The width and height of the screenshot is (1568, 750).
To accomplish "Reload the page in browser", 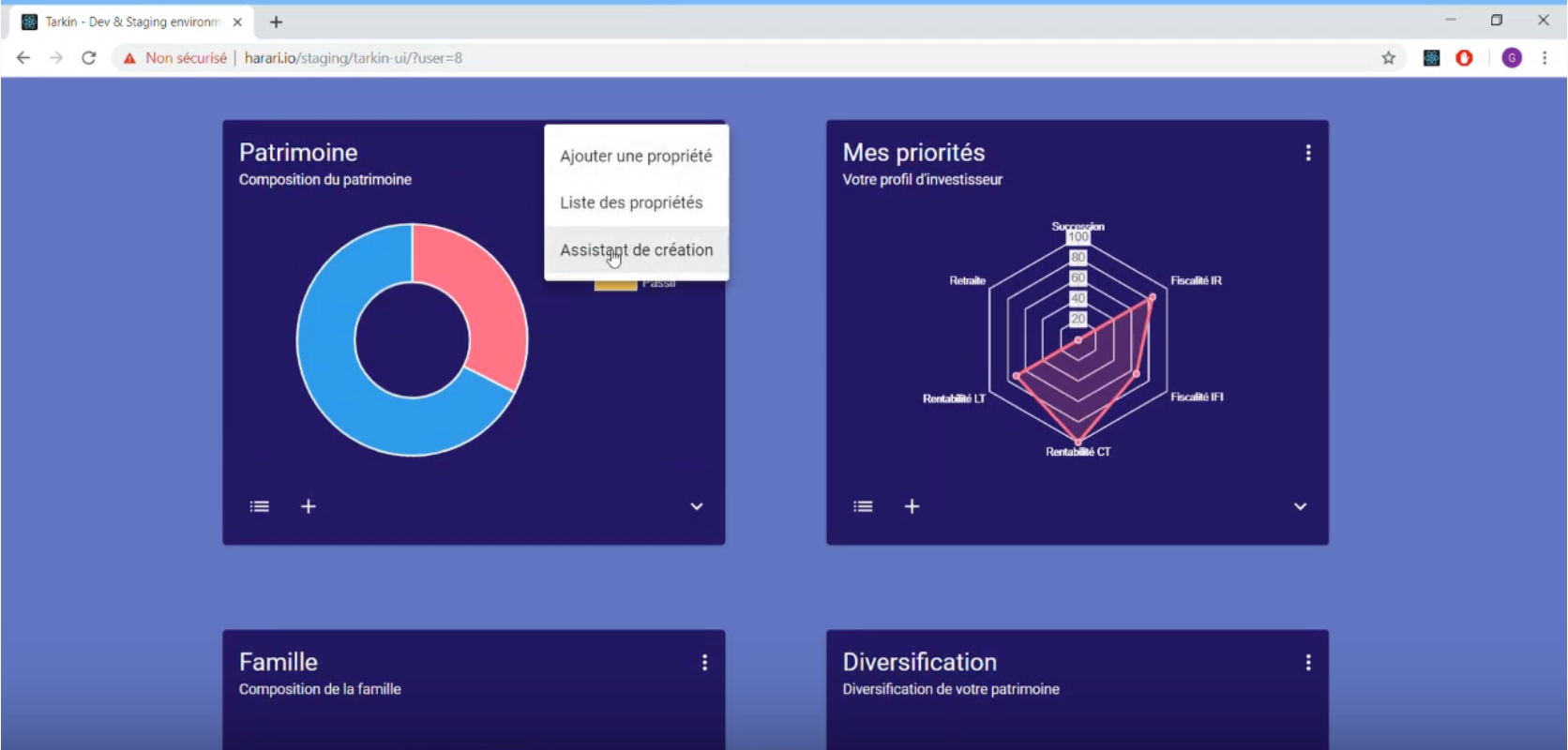I will tap(89, 58).
